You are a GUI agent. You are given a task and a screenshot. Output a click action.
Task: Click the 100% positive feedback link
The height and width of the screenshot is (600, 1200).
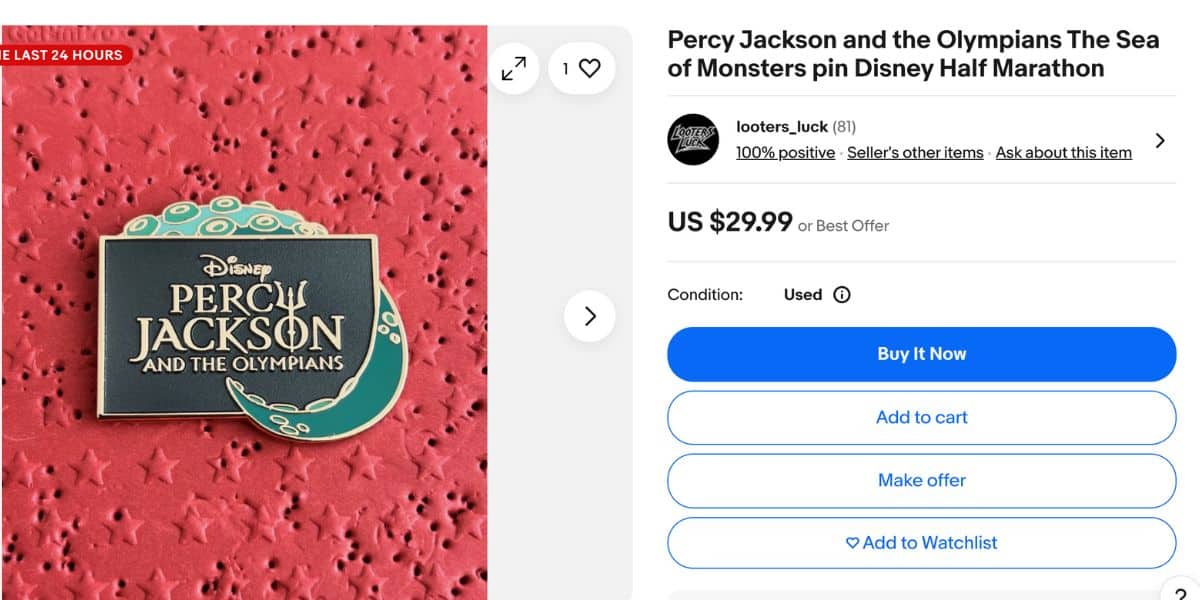pyautogui.click(x=784, y=152)
